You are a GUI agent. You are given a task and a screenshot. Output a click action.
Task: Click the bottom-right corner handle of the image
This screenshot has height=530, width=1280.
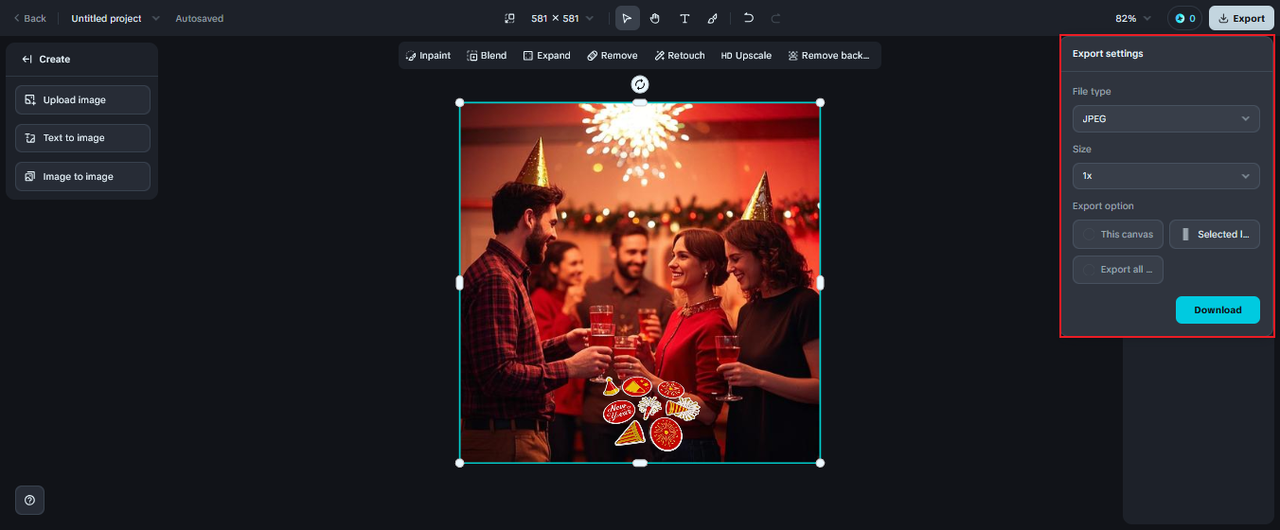pos(820,463)
